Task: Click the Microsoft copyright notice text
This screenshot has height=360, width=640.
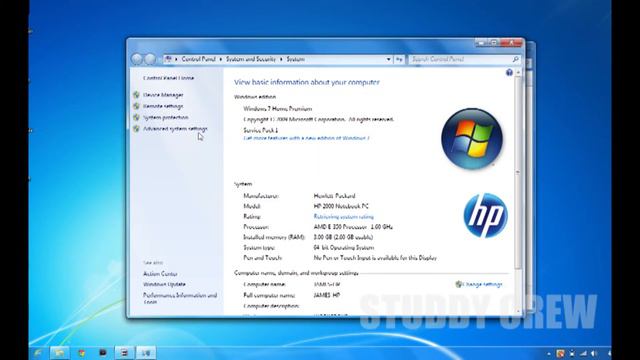Action: (x=319, y=120)
